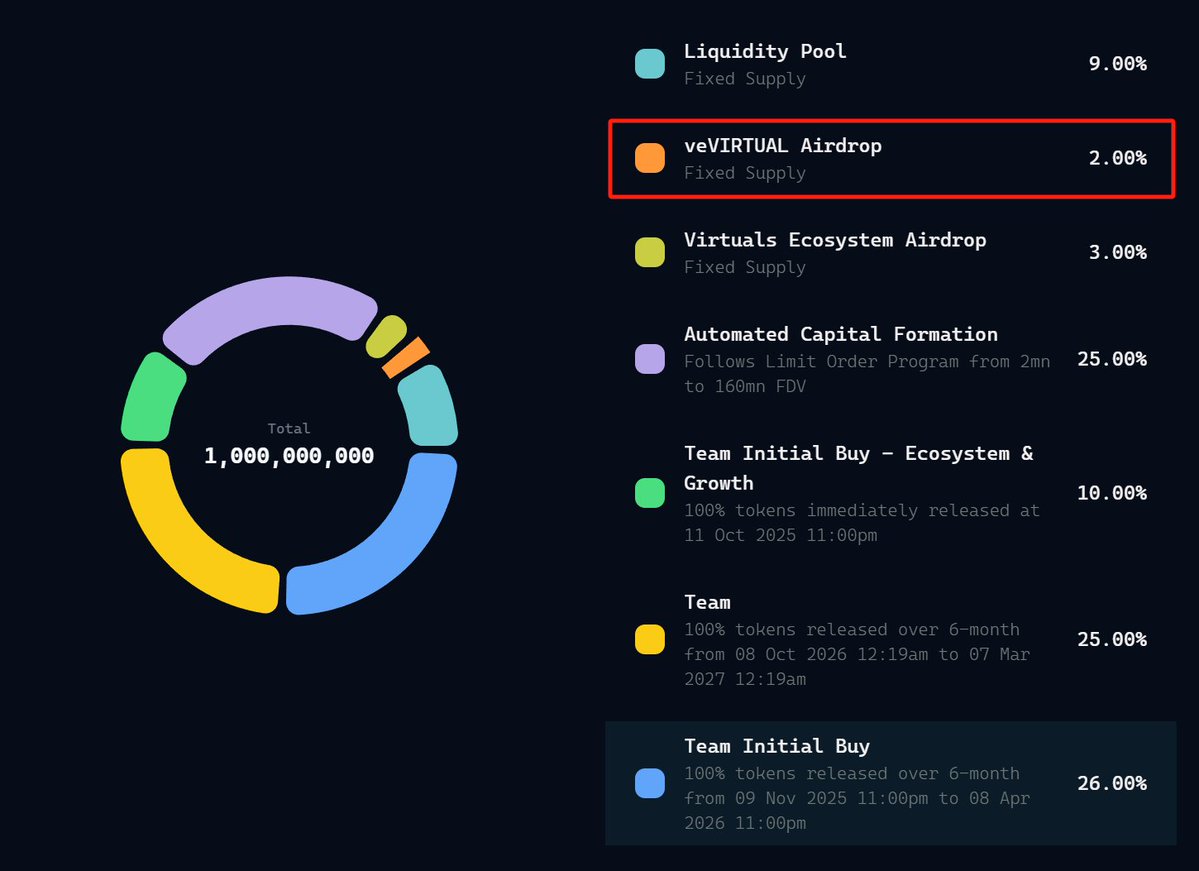
Task: Select the yellow donut chart segment
Action: click(187, 545)
